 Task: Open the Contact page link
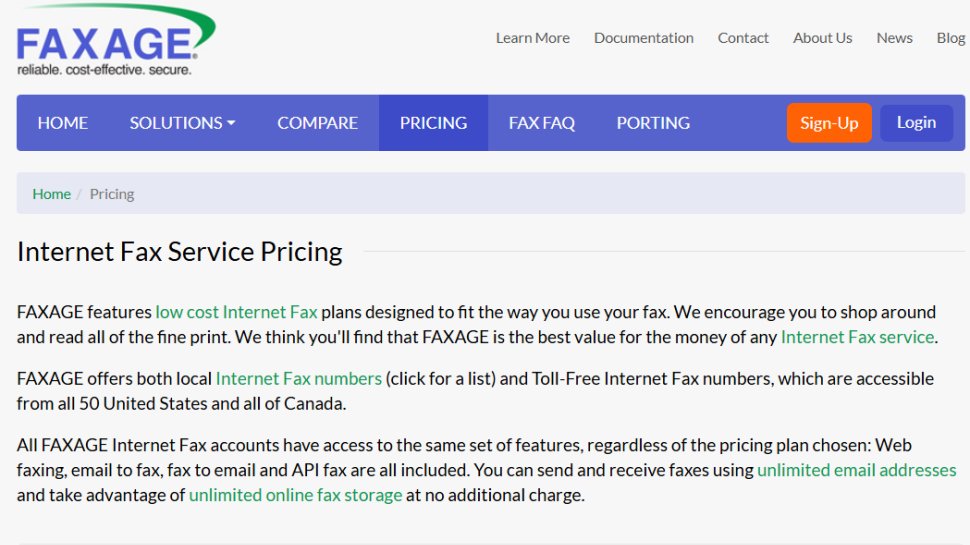pyautogui.click(x=743, y=38)
